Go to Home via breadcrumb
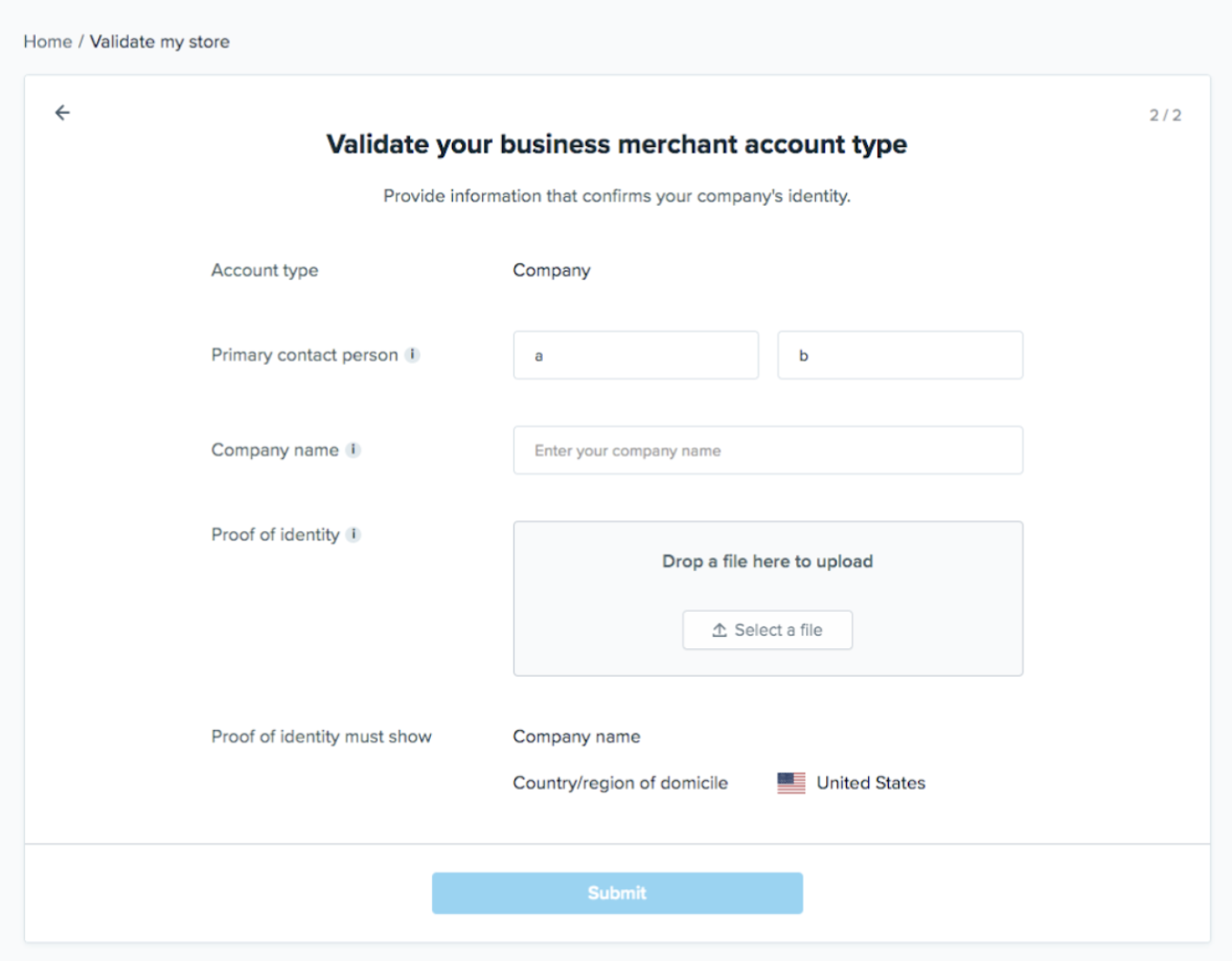Viewport: 1232px width, 961px height. (x=47, y=42)
